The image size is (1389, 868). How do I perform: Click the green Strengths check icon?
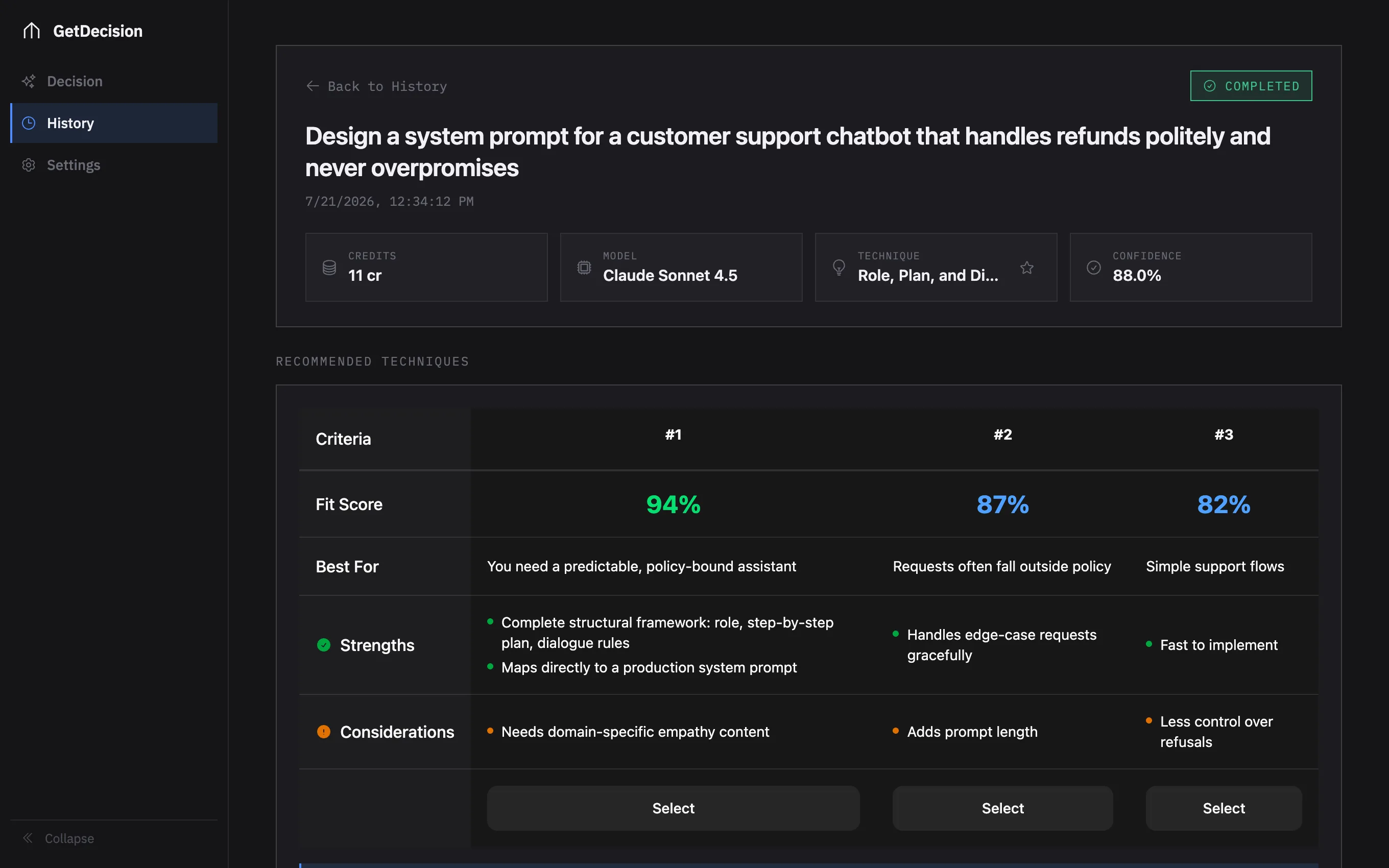[324, 645]
